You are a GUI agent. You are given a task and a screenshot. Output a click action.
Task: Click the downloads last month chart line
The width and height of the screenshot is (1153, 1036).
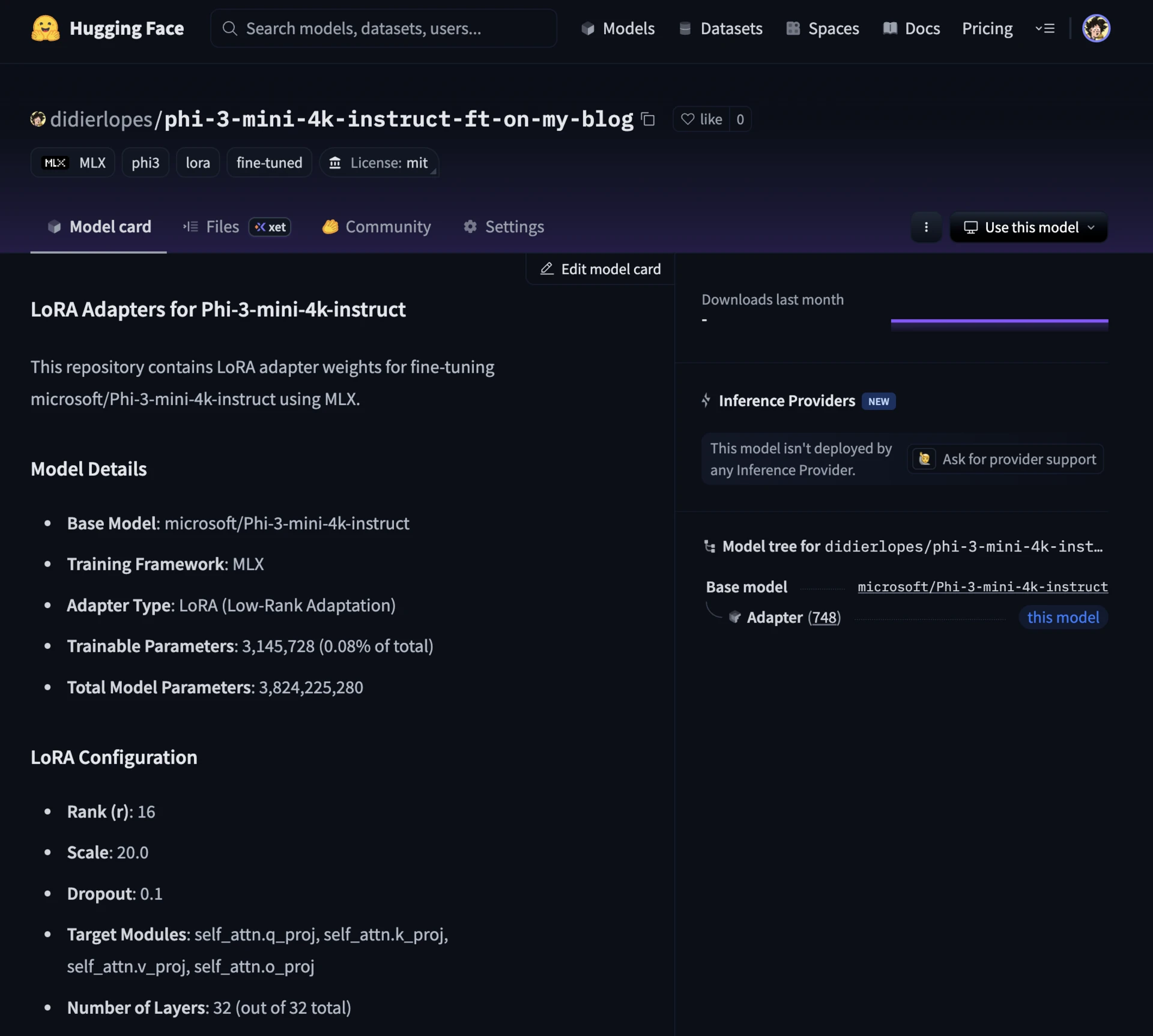(x=999, y=321)
